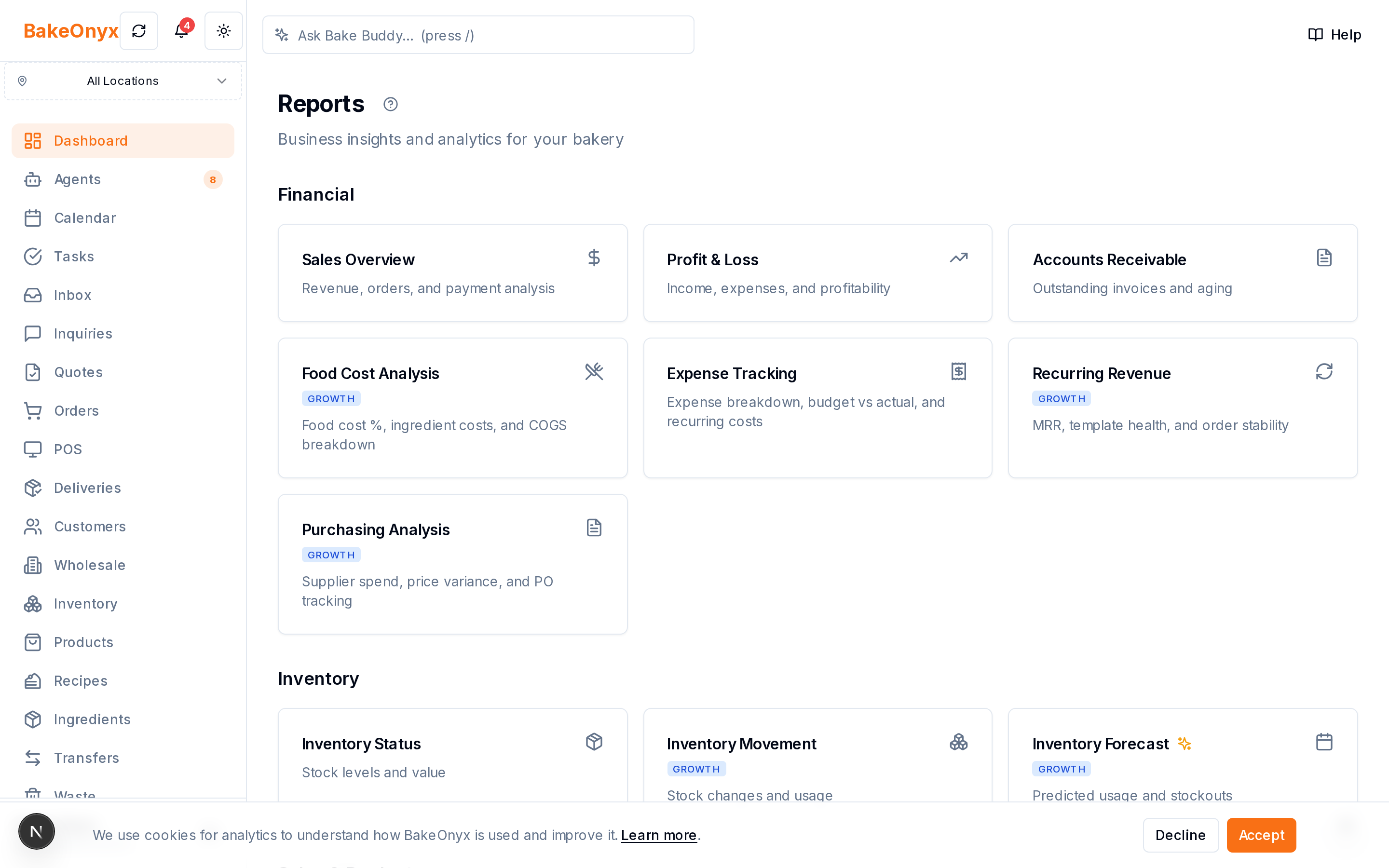Click the trending arrow icon on Profit & Loss
Screen dimensions: 1389x868
[958, 258]
